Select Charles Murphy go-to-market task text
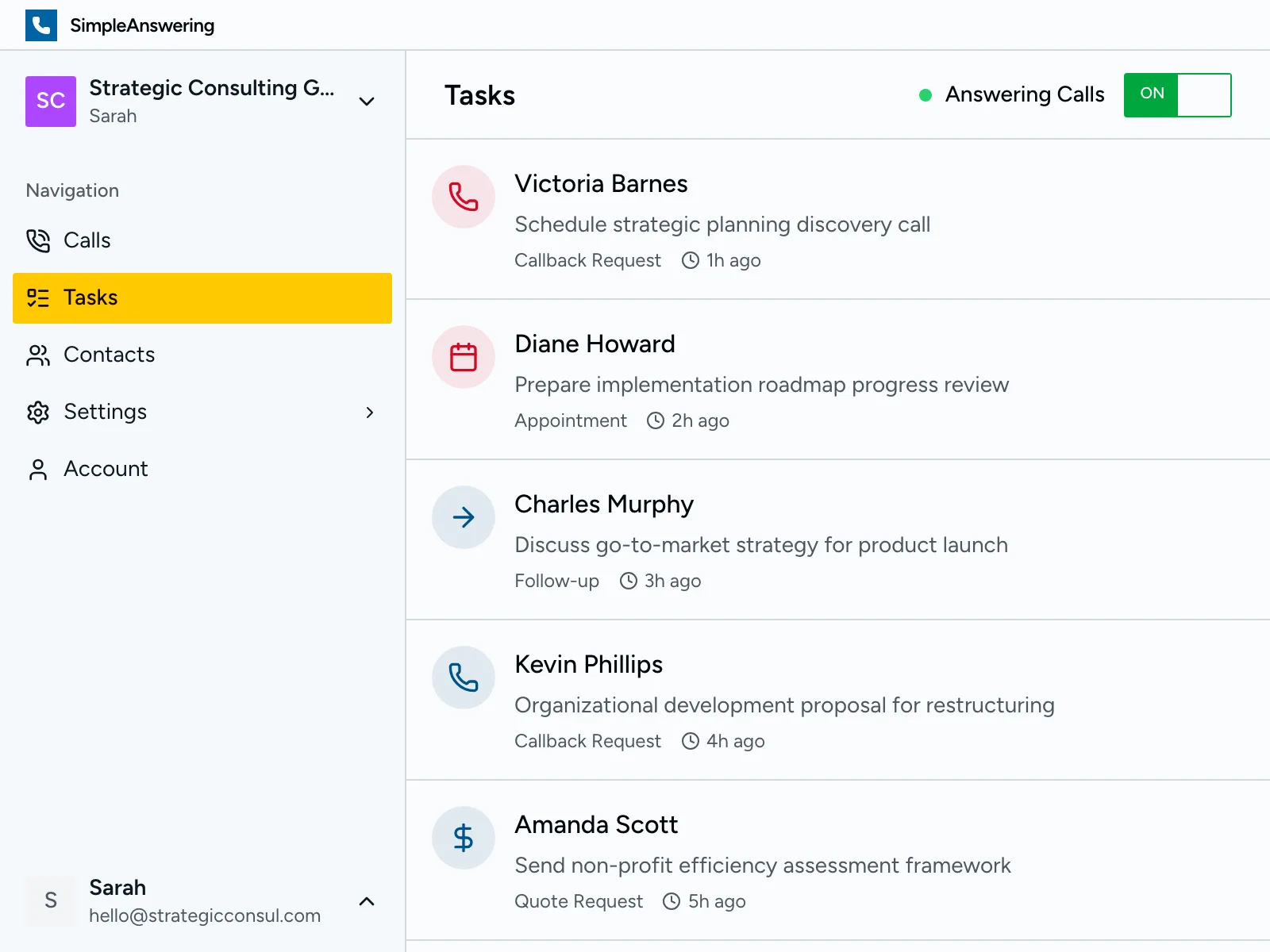Screen dimensions: 1270x952 [x=760, y=545]
